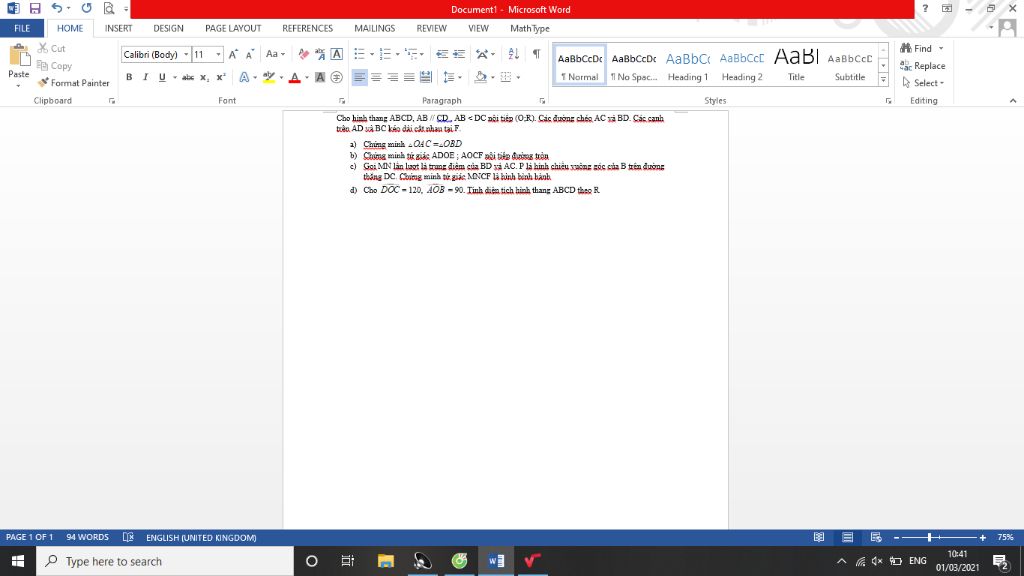Align text right

392,77
